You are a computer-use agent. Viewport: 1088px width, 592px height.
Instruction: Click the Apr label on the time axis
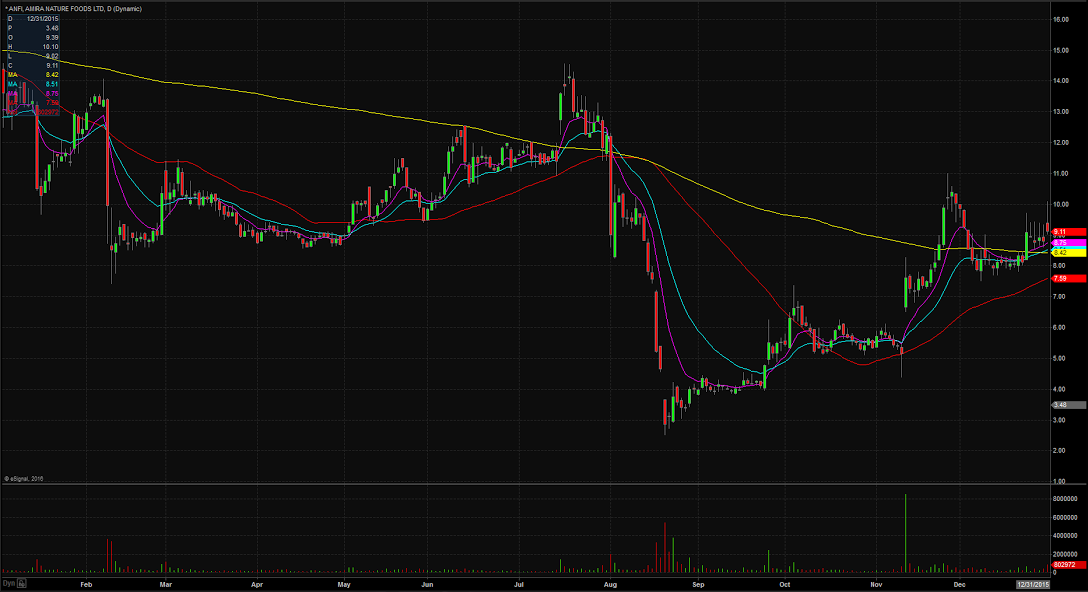[257, 584]
